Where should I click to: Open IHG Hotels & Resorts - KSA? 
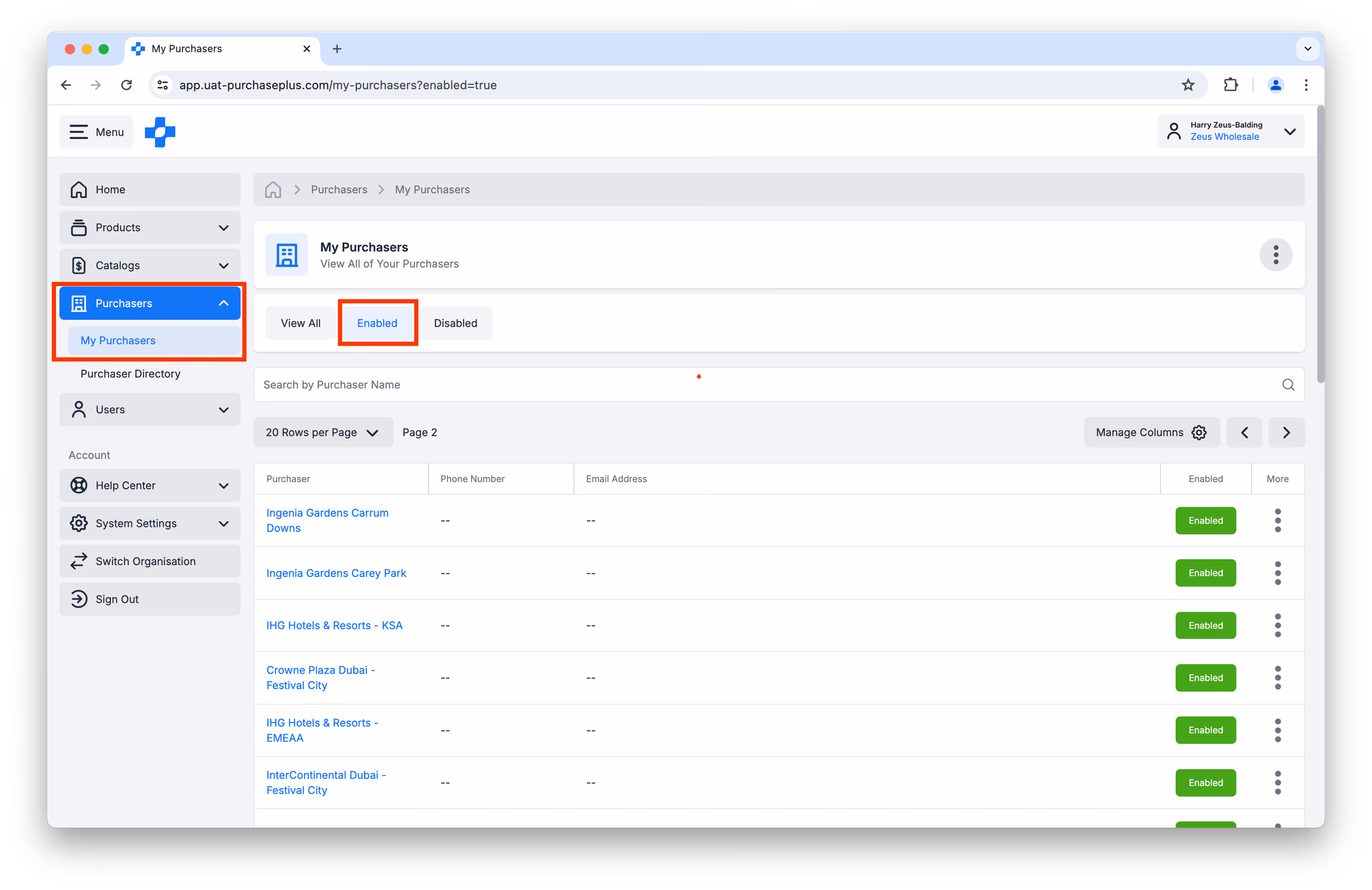pyautogui.click(x=335, y=626)
